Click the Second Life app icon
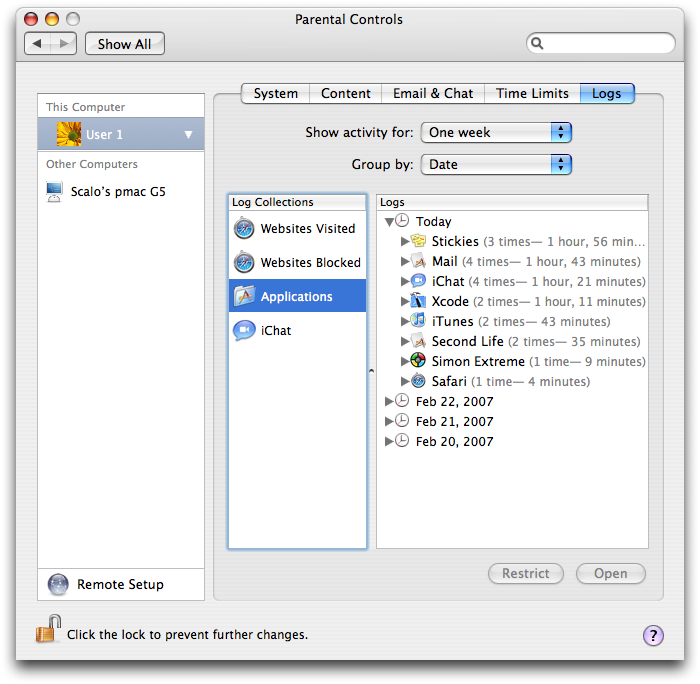Image resolution: width=700 pixels, height=684 pixels. 418,341
